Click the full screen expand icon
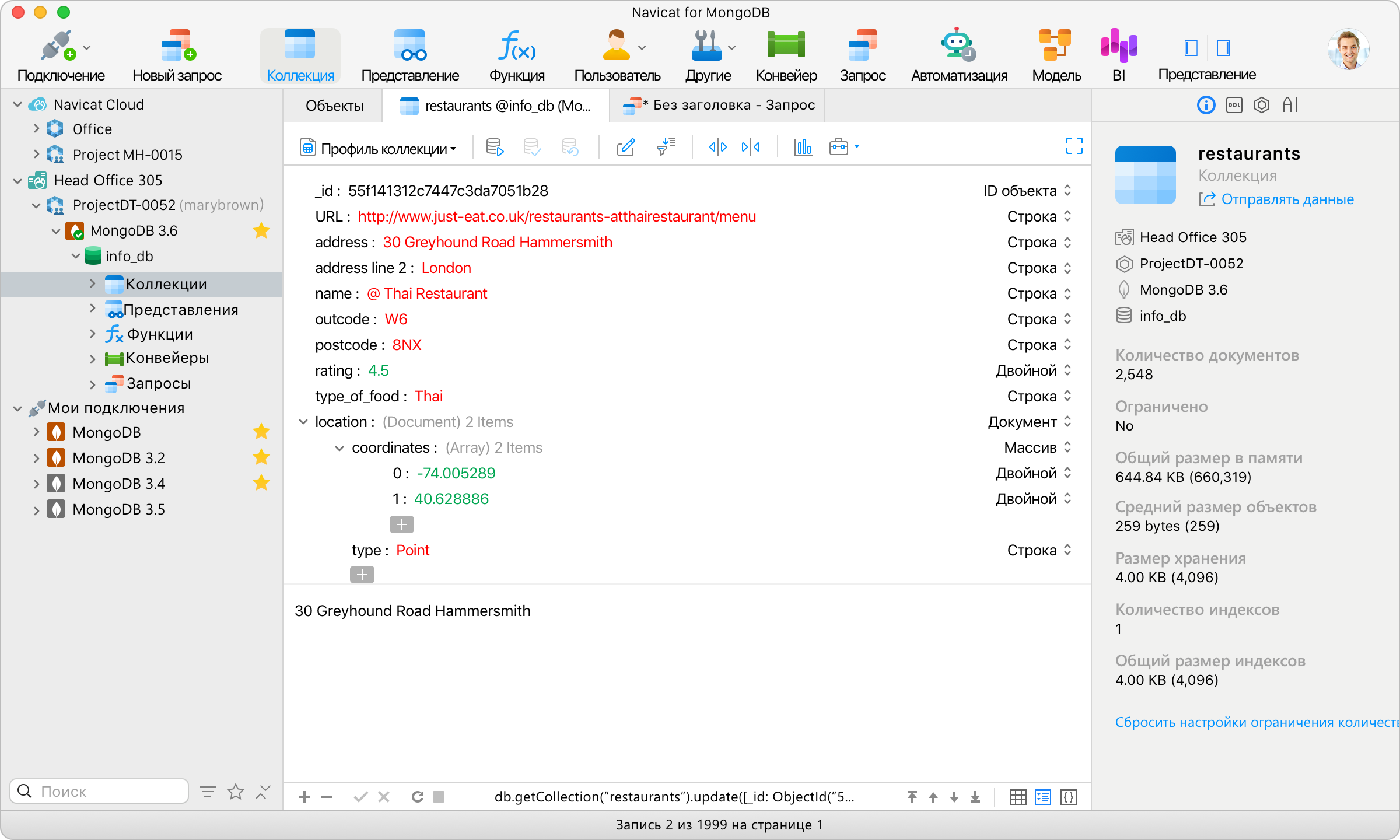The image size is (1400, 840). point(1074,146)
